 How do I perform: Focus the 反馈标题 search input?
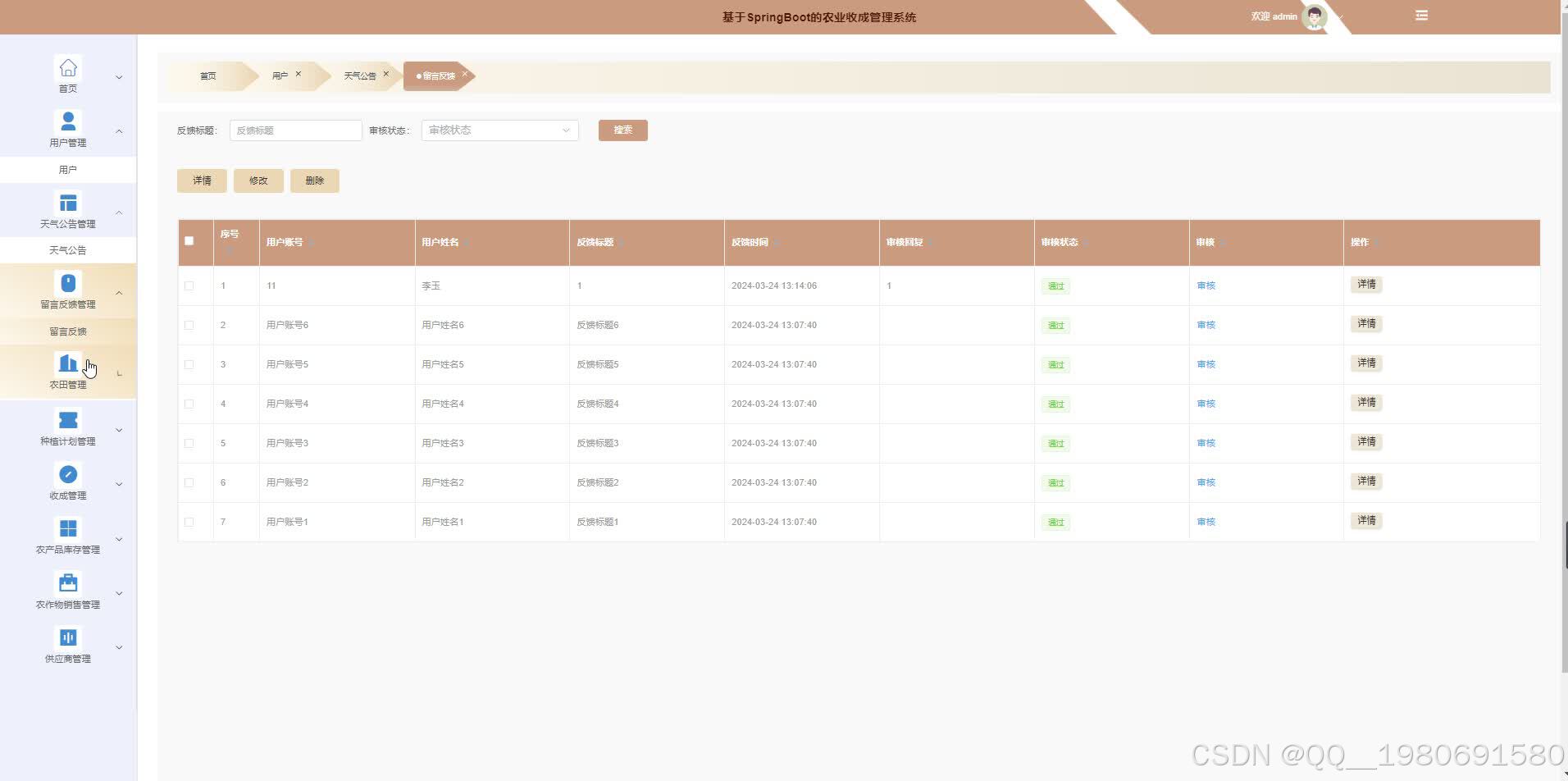295,130
